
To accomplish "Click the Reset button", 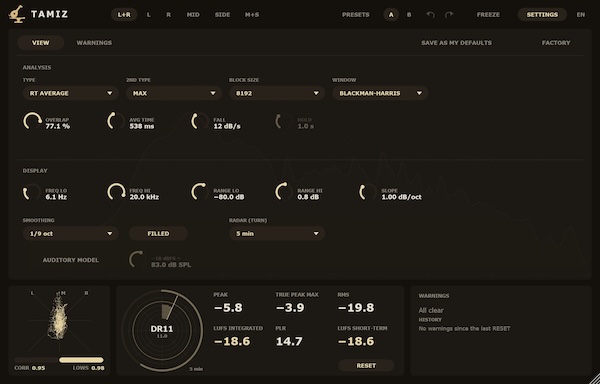I will click(x=366, y=366).
